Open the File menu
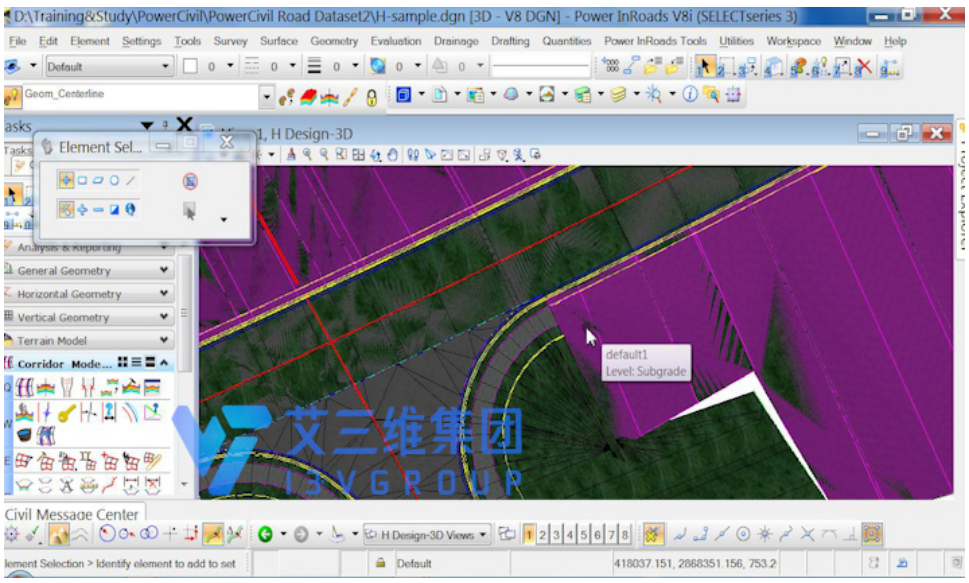The image size is (969, 583). pyautogui.click(x=17, y=41)
